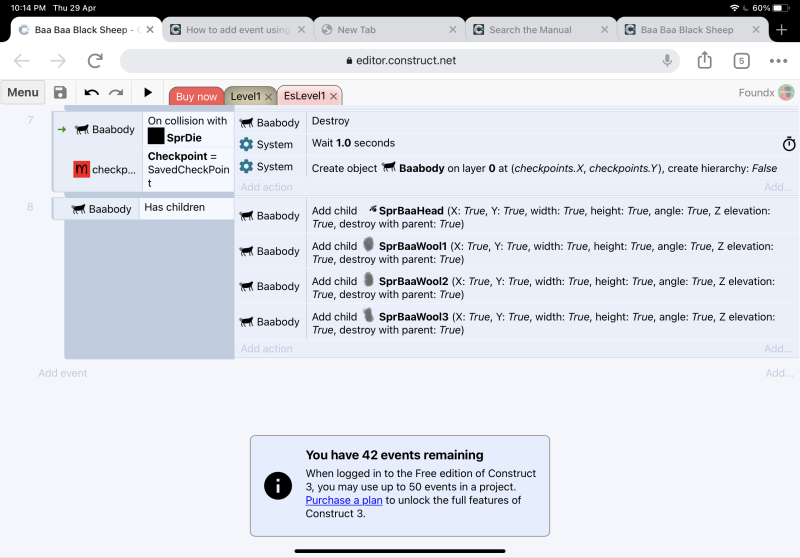
Task: Go forward in browser history
Action: [58, 61]
